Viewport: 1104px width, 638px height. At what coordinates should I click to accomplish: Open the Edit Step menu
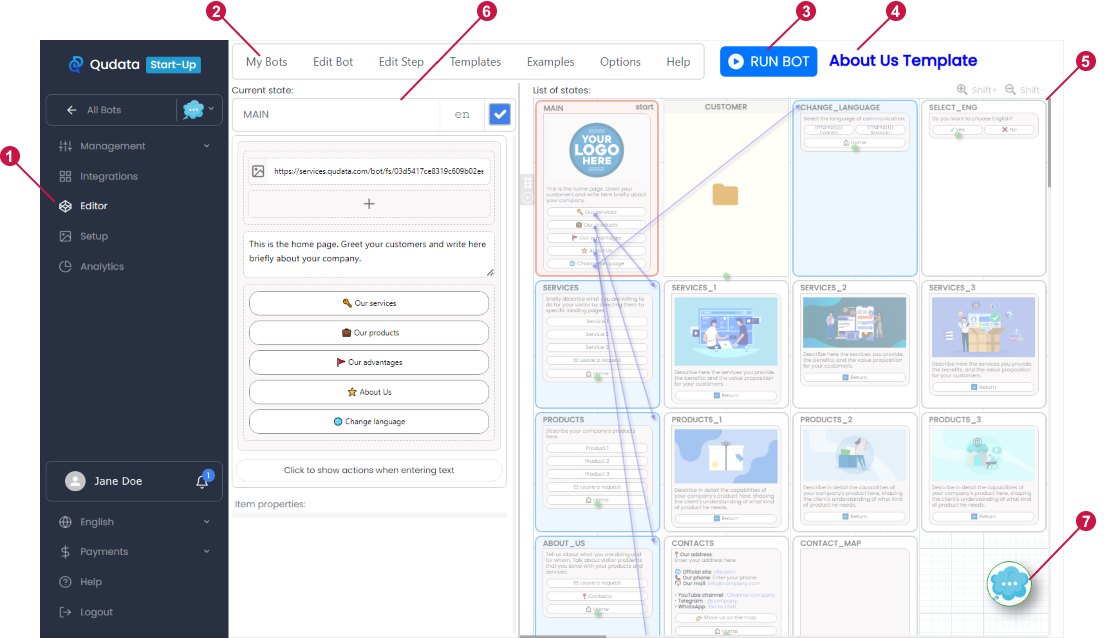coord(401,62)
